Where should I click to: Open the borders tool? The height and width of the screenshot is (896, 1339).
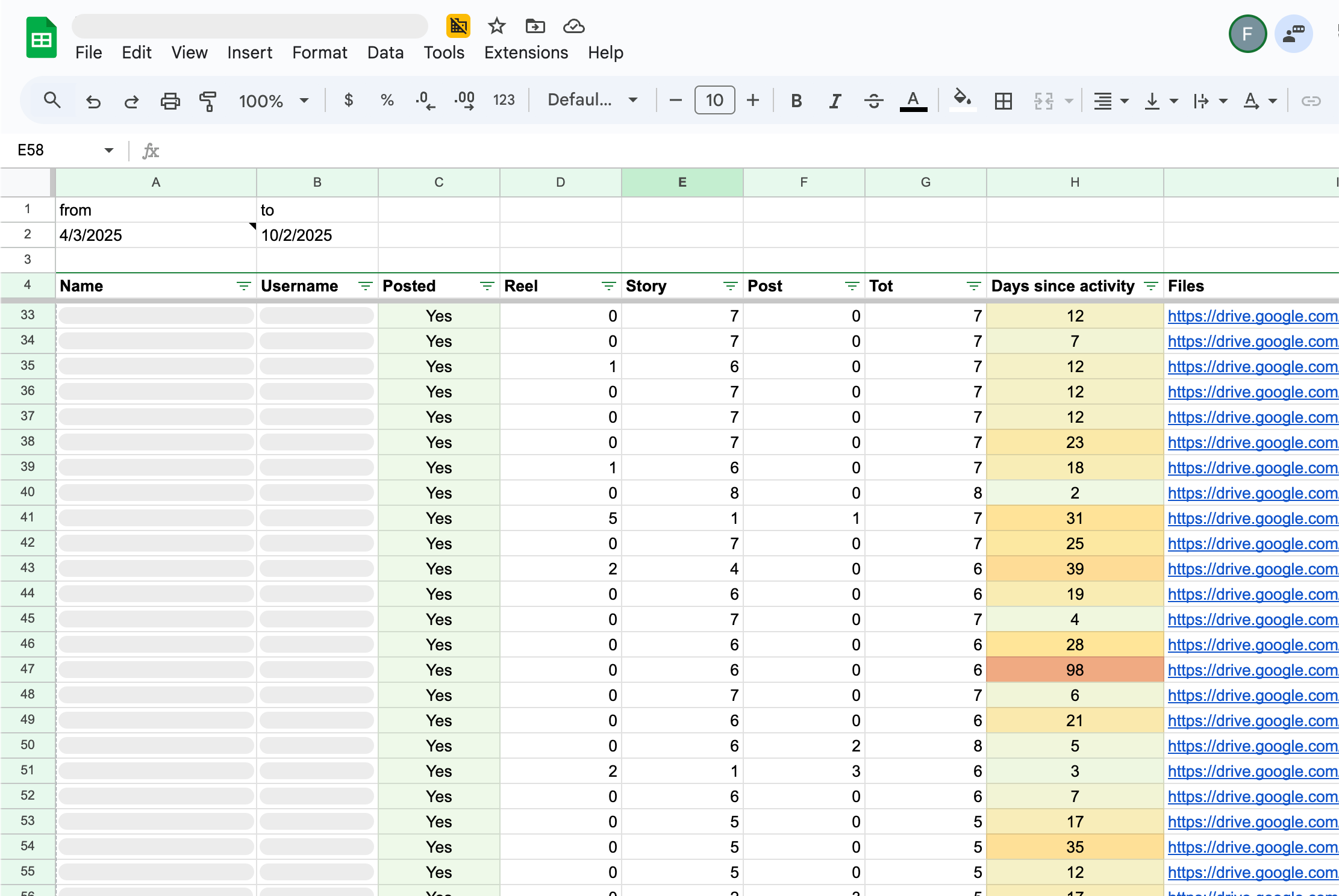click(1003, 101)
